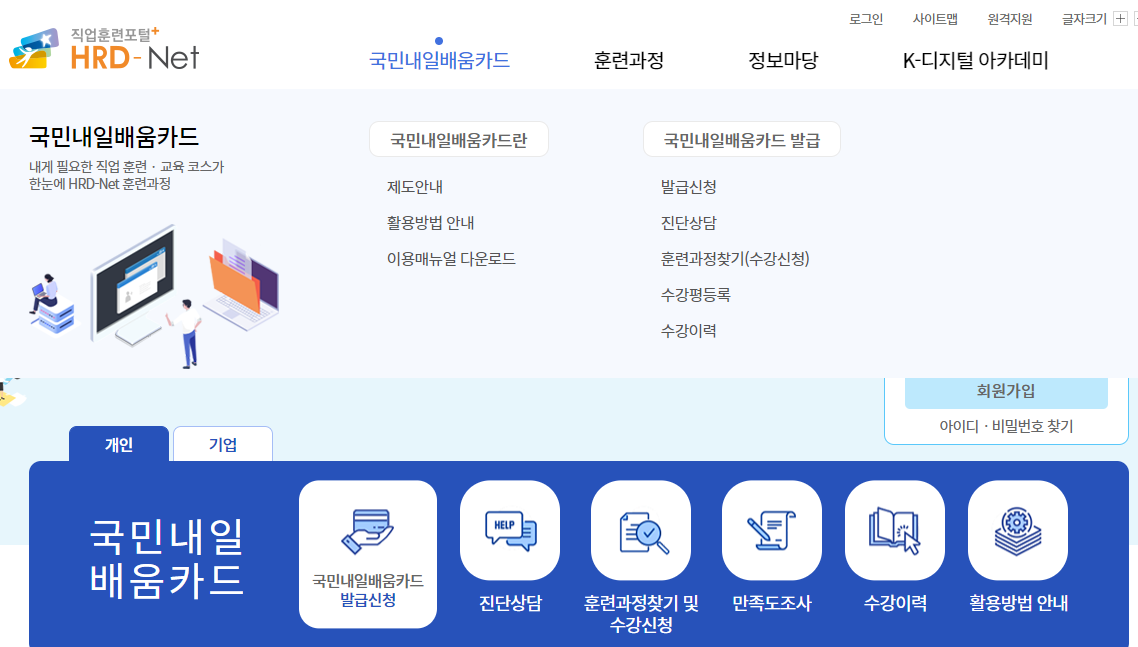Open 이용매뉴얼 다운로드 submenu item
Viewport: 1138px width, 647px height.
tap(451, 259)
